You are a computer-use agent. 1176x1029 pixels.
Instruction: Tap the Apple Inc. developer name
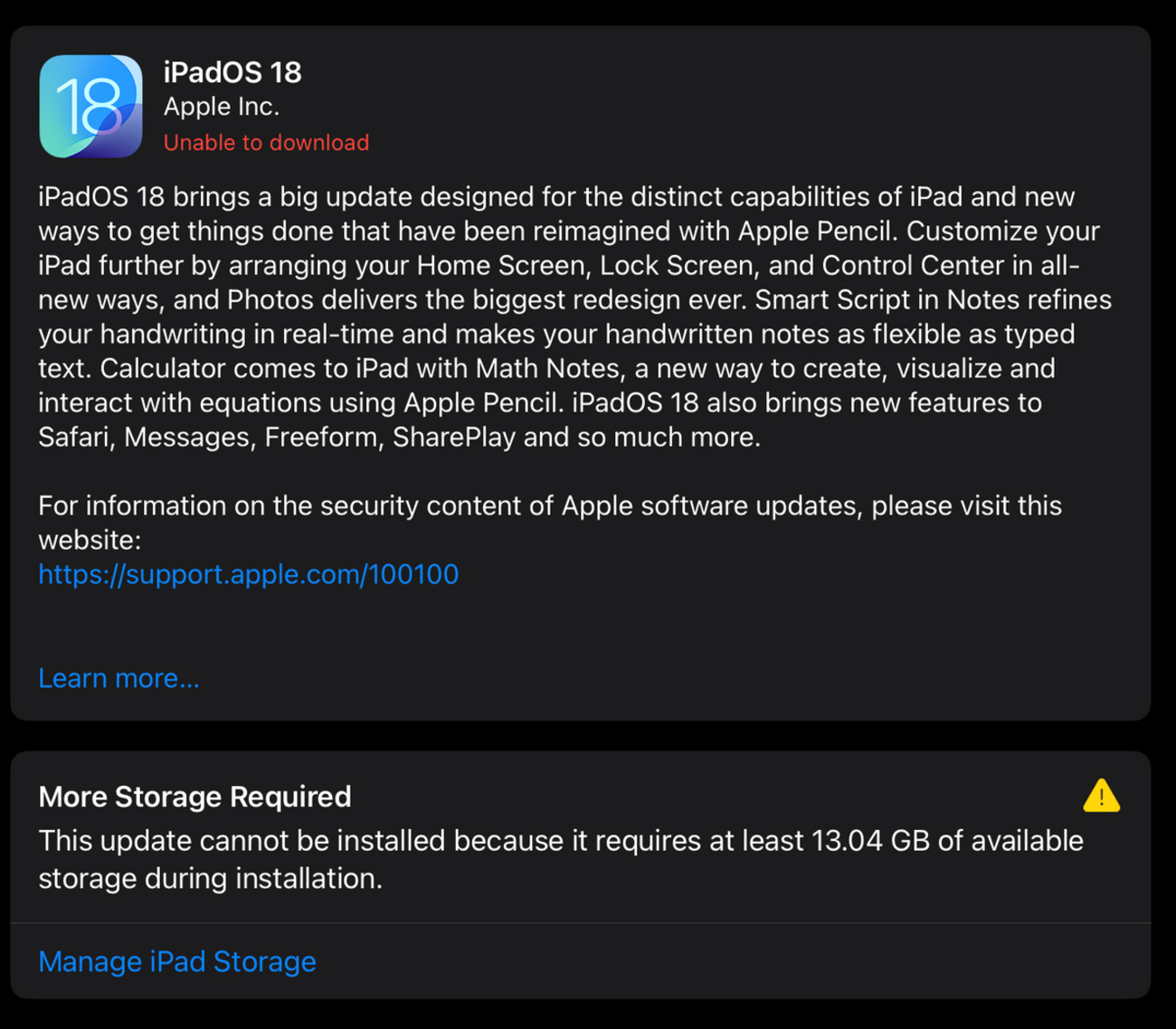(x=222, y=107)
